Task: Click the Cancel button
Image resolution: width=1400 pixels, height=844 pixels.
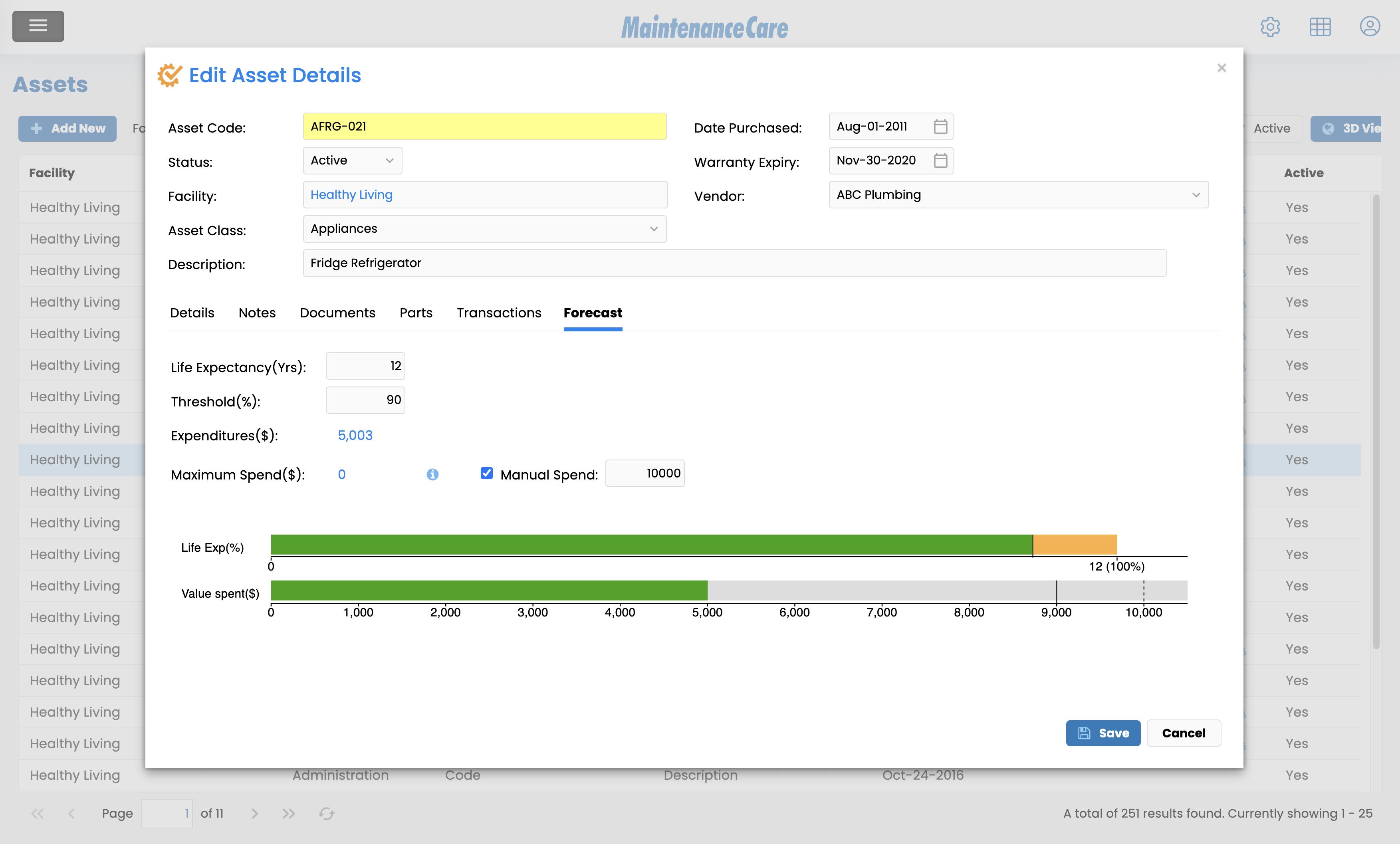Action: coord(1183,733)
